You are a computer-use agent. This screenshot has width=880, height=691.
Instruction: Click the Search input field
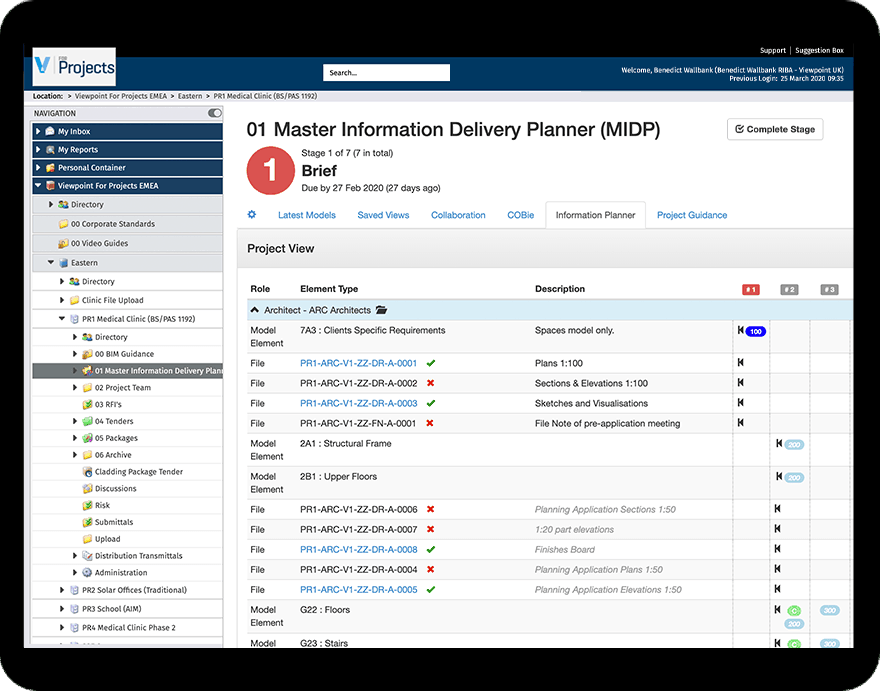pos(386,72)
